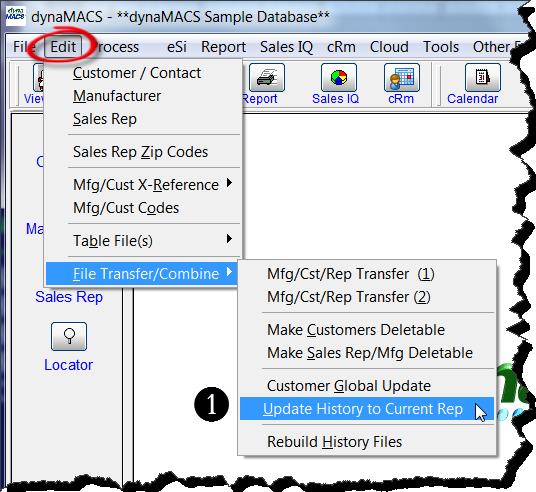This screenshot has height=492, width=536.
Task: Open the Tools menu
Action: tap(441, 47)
